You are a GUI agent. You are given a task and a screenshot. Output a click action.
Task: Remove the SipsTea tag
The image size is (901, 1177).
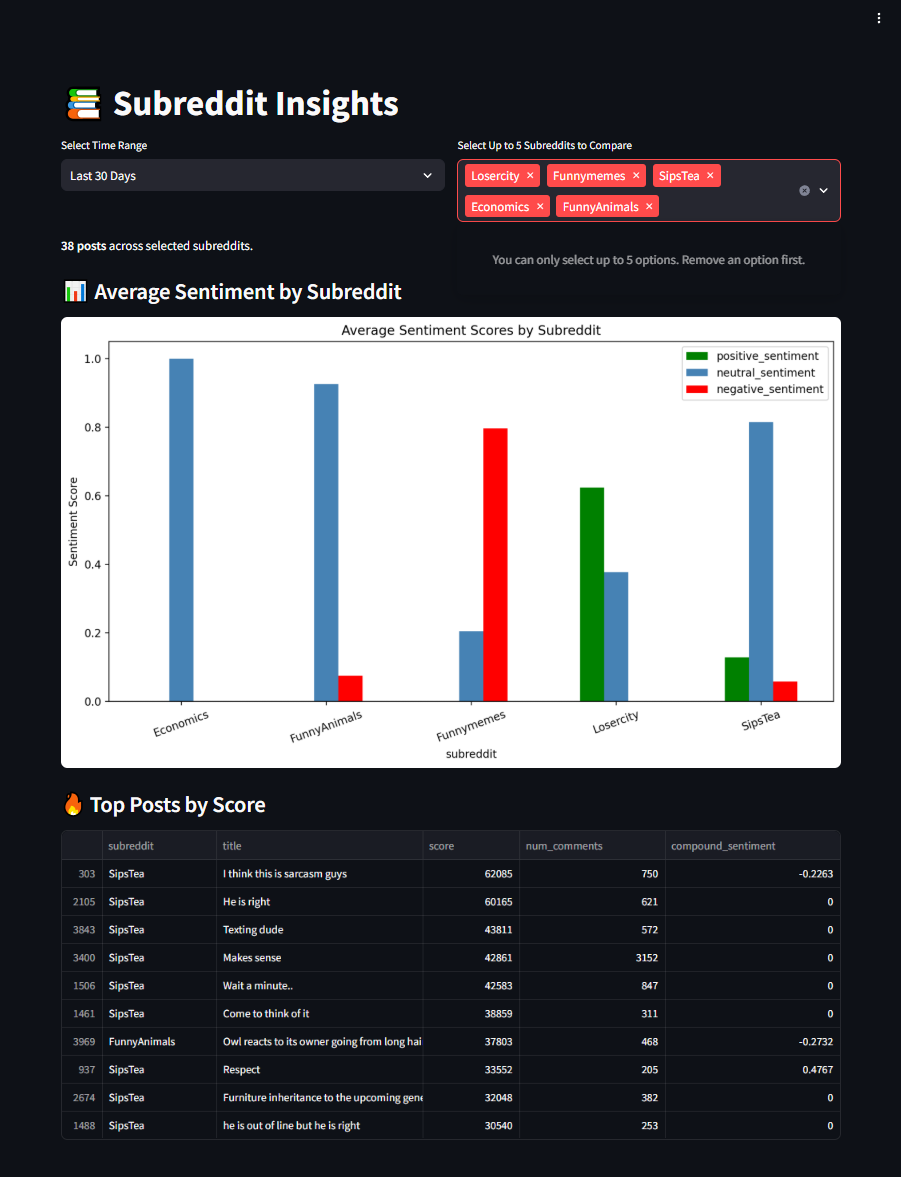coord(710,176)
